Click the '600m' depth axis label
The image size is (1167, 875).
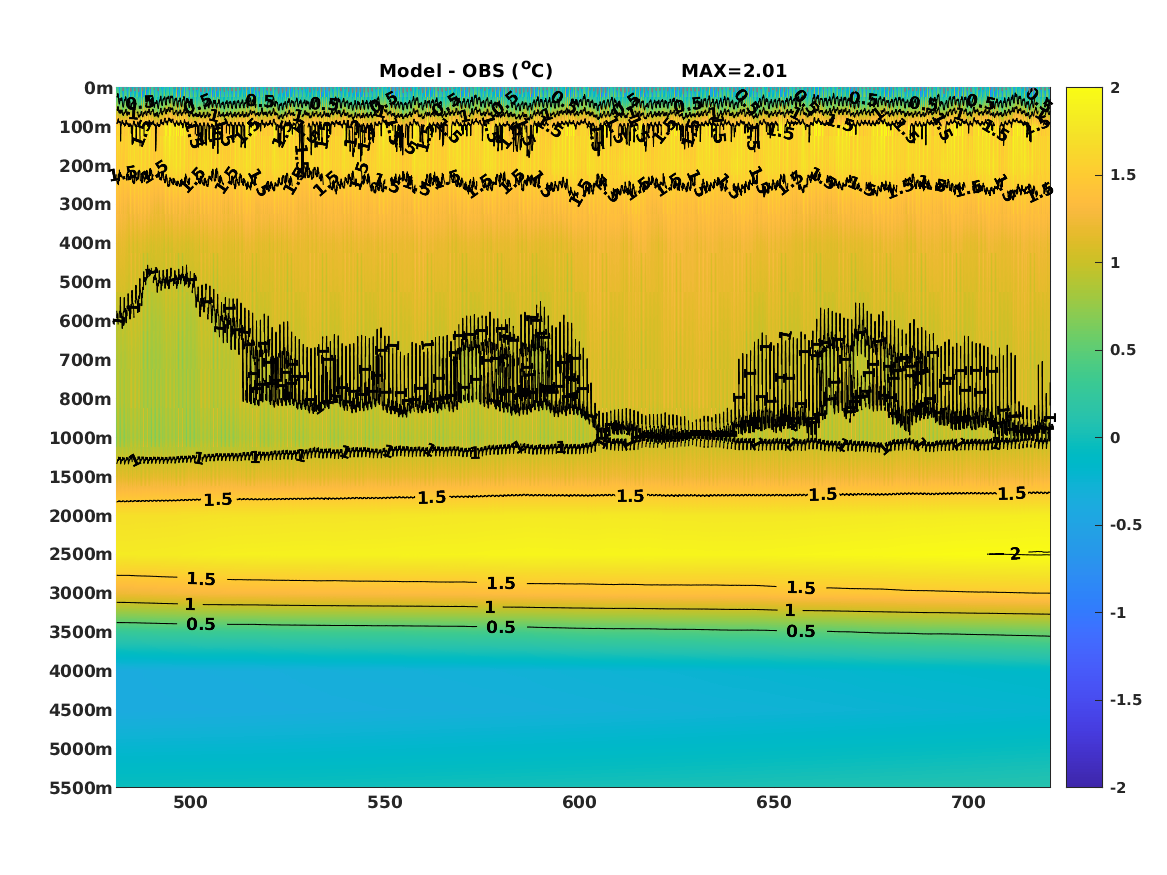86,321
